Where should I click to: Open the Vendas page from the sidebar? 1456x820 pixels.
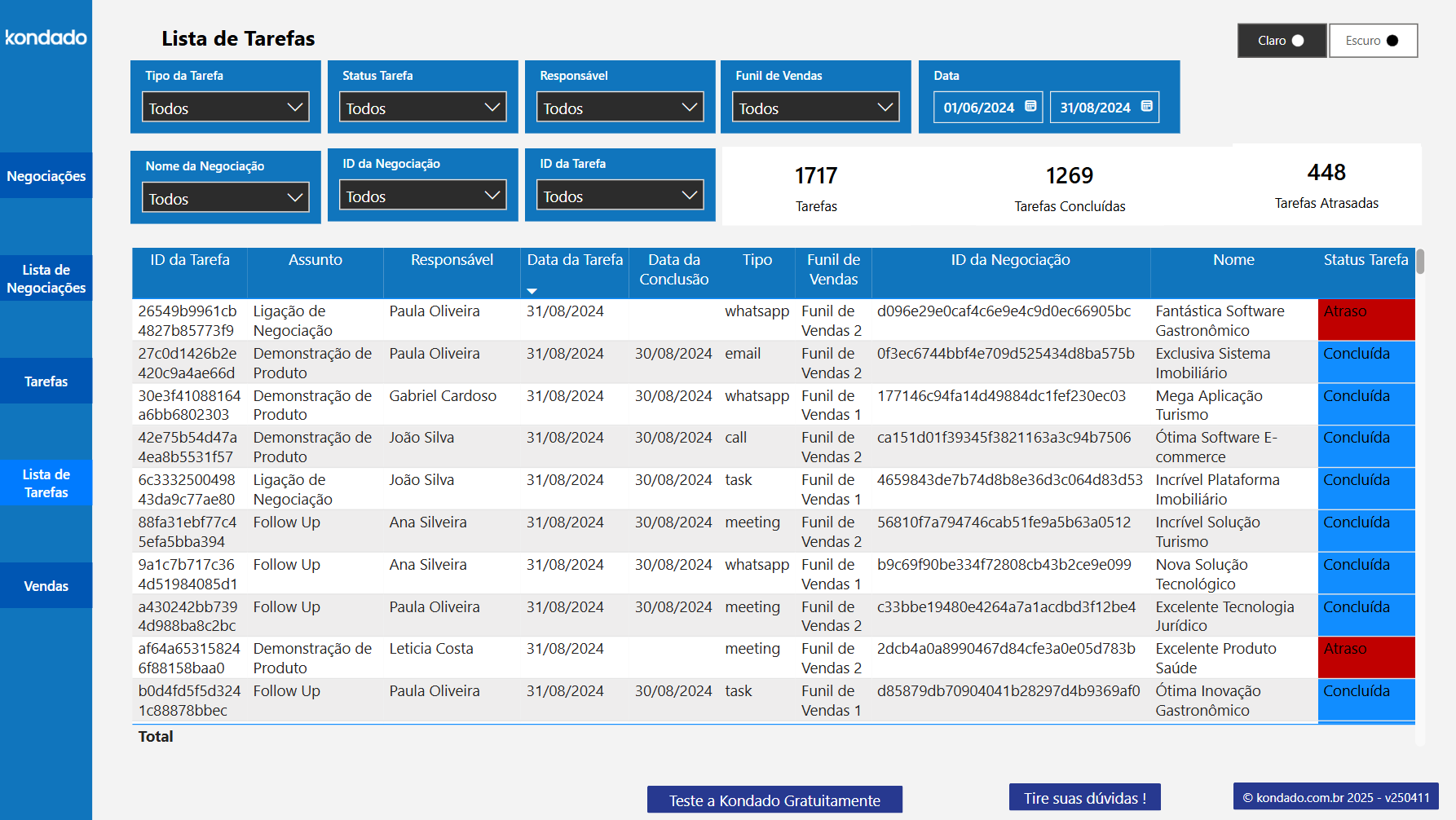coord(46,585)
